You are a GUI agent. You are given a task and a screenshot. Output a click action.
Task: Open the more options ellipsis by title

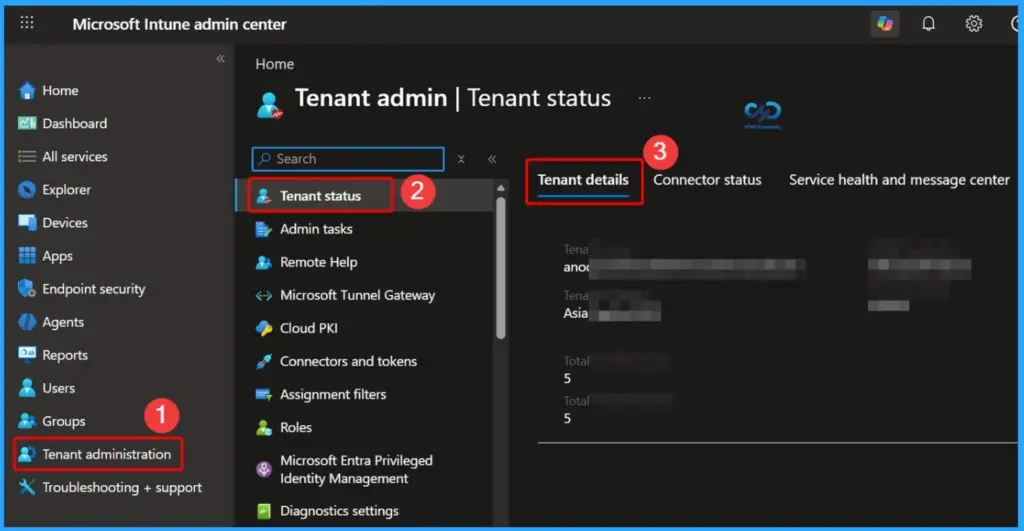pyautogui.click(x=645, y=98)
